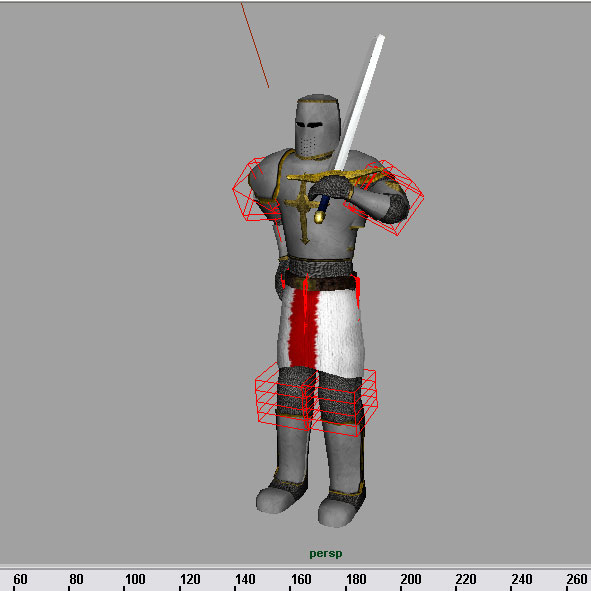Click frame 80 on the timeline
The image size is (591, 591).
coord(76,579)
